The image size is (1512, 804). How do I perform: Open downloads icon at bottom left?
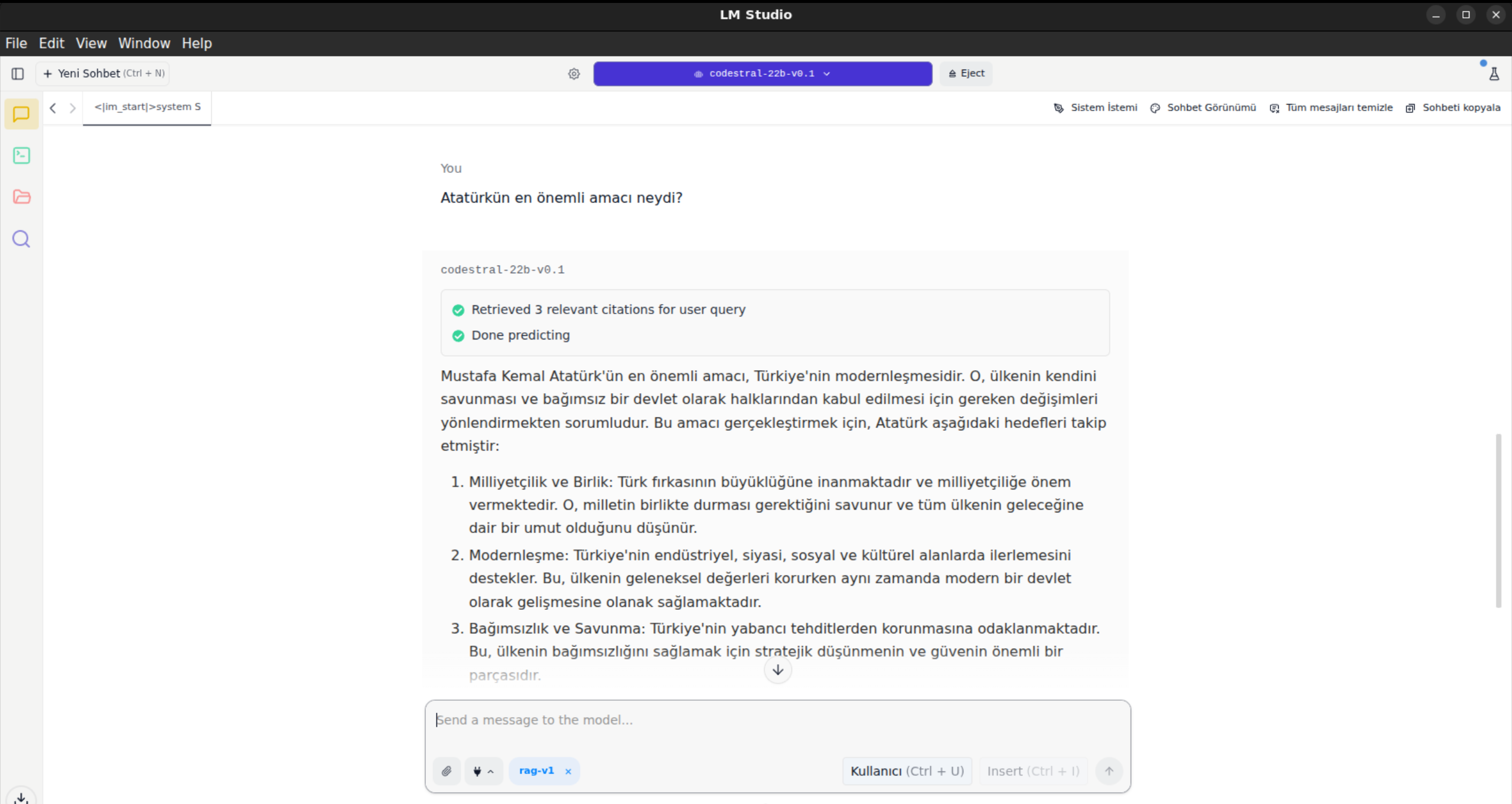[x=21, y=798]
